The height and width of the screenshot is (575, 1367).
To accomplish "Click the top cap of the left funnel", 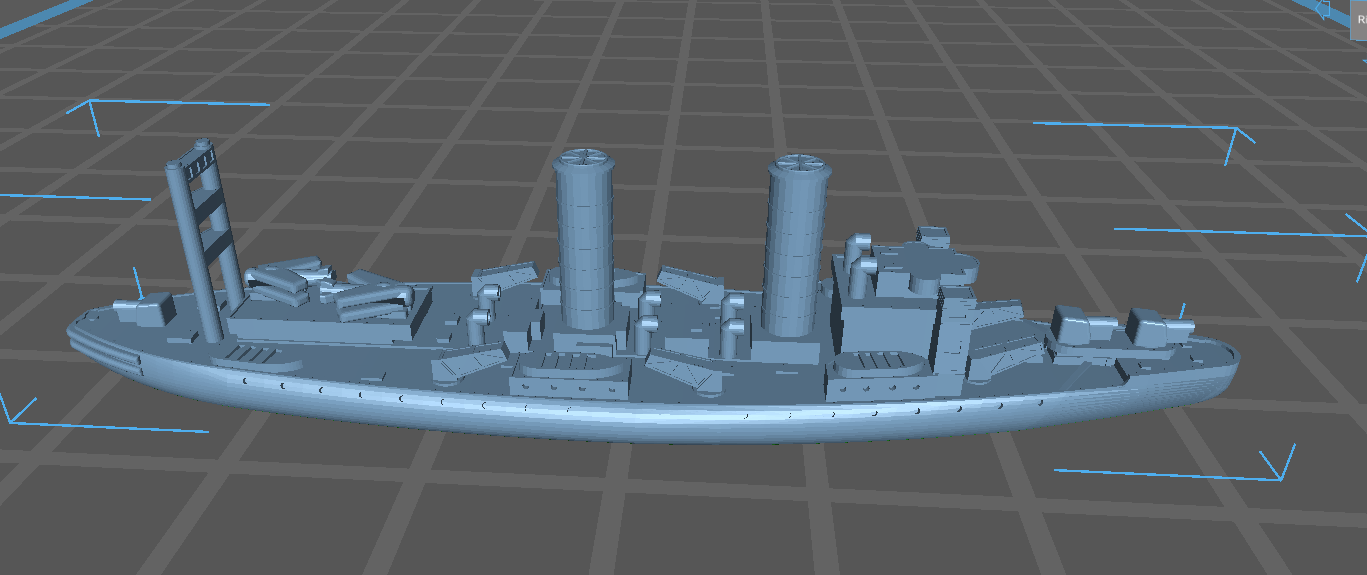I will 587,159.
